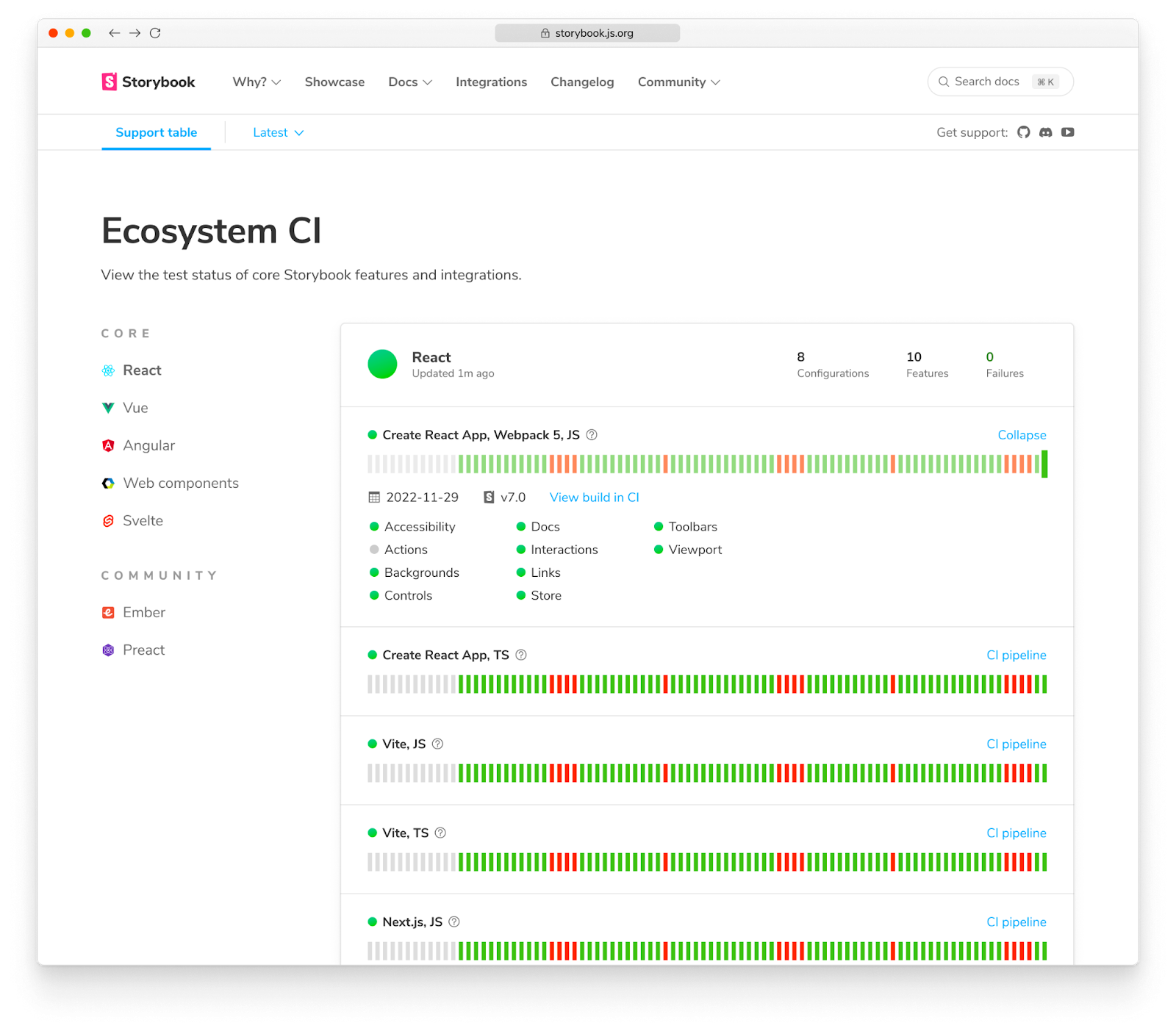Click help icon beside Vite, JS
The width and height of the screenshot is (1176, 1031).
(437, 744)
